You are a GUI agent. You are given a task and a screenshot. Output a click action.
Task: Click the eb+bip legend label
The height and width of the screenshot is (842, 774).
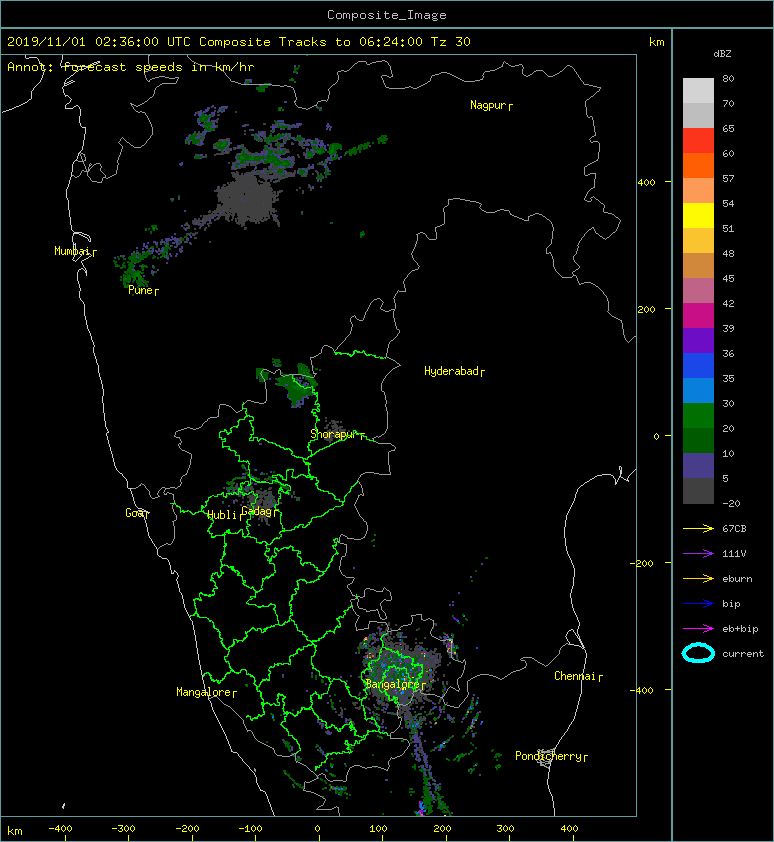click(x=740, y=629)
